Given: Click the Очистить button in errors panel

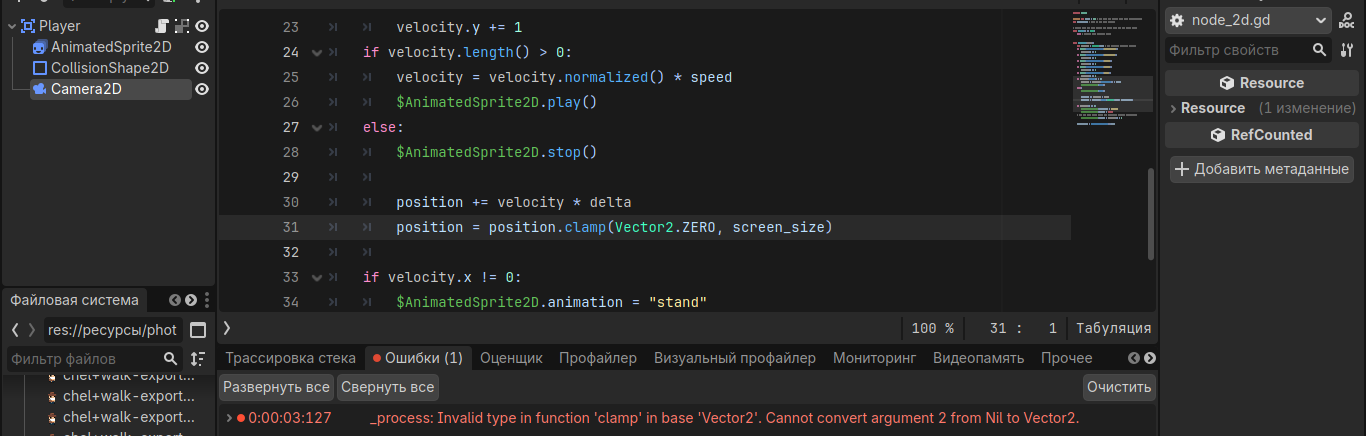Looking at the screenshot, I should click(x=1119, y=387).
